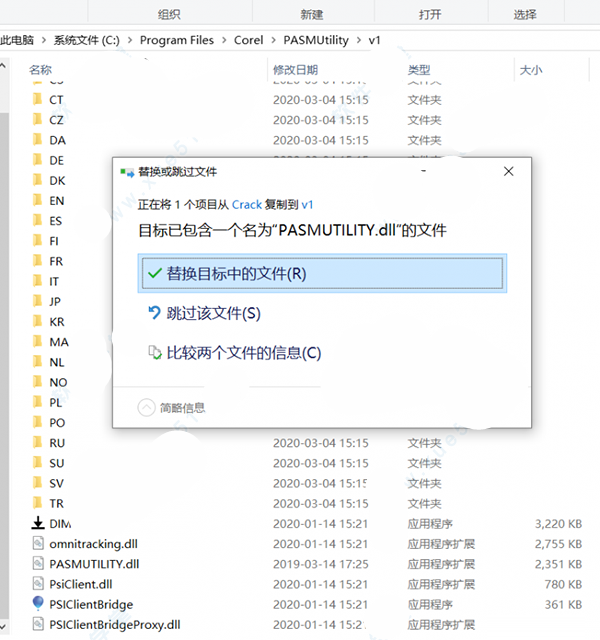Go to Corel folder in address bar

(249, 40)
